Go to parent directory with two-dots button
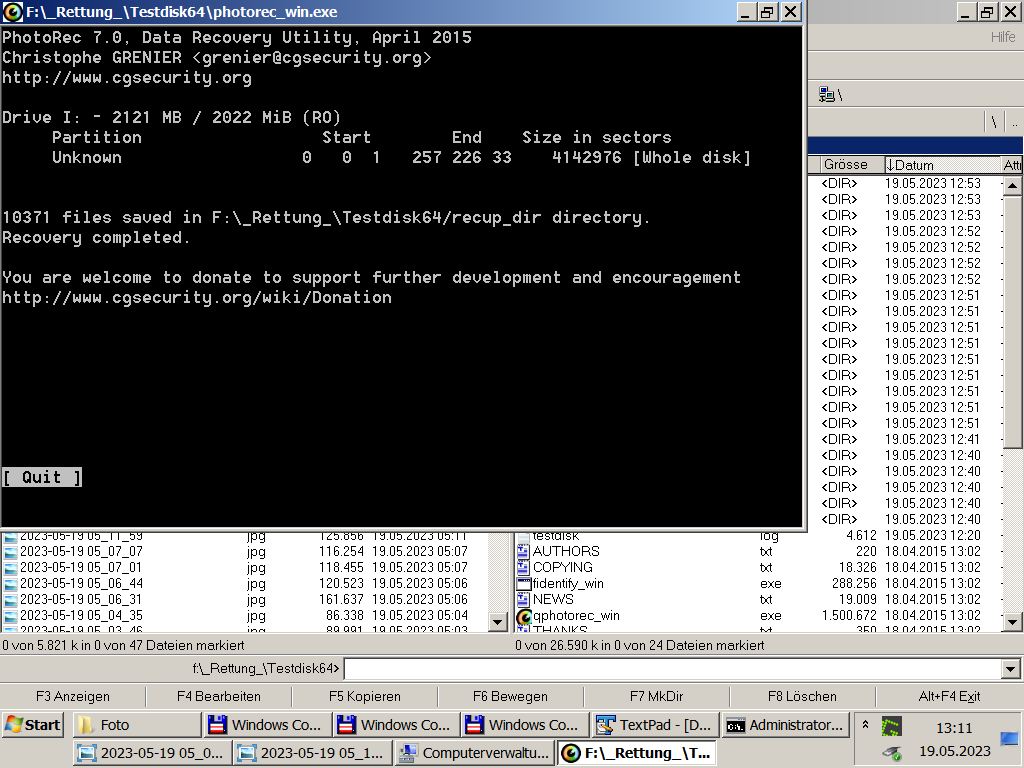This screenshot has height=768, width=1024. pos(1014,122)
